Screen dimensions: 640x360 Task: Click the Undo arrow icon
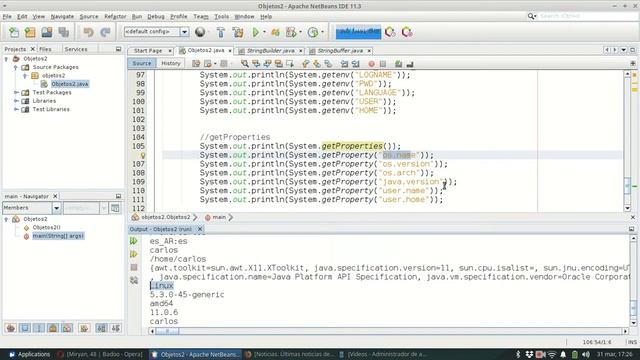tap(88, 32)
